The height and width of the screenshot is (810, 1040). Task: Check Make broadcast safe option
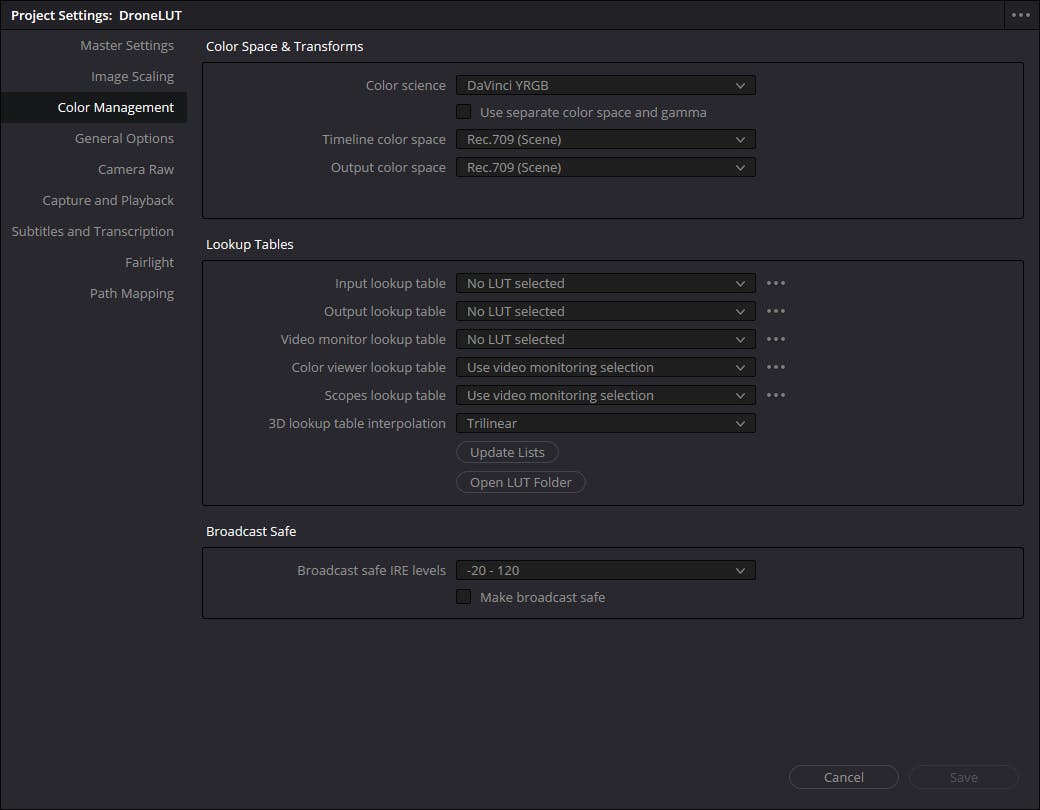[x=464, y=597]
